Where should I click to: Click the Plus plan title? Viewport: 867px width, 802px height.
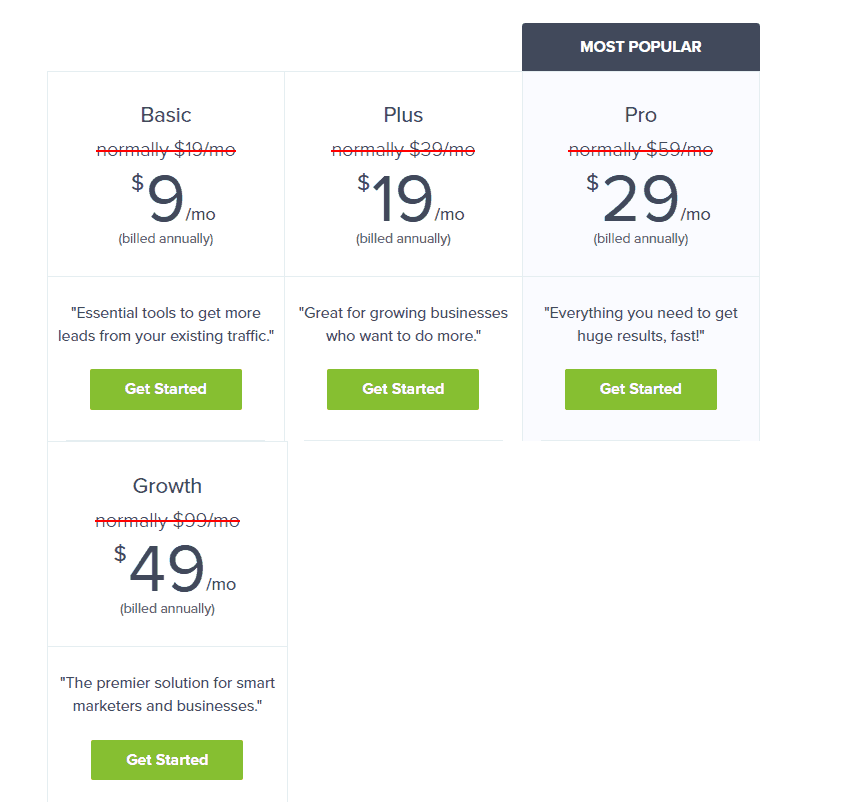pos(403,115)
